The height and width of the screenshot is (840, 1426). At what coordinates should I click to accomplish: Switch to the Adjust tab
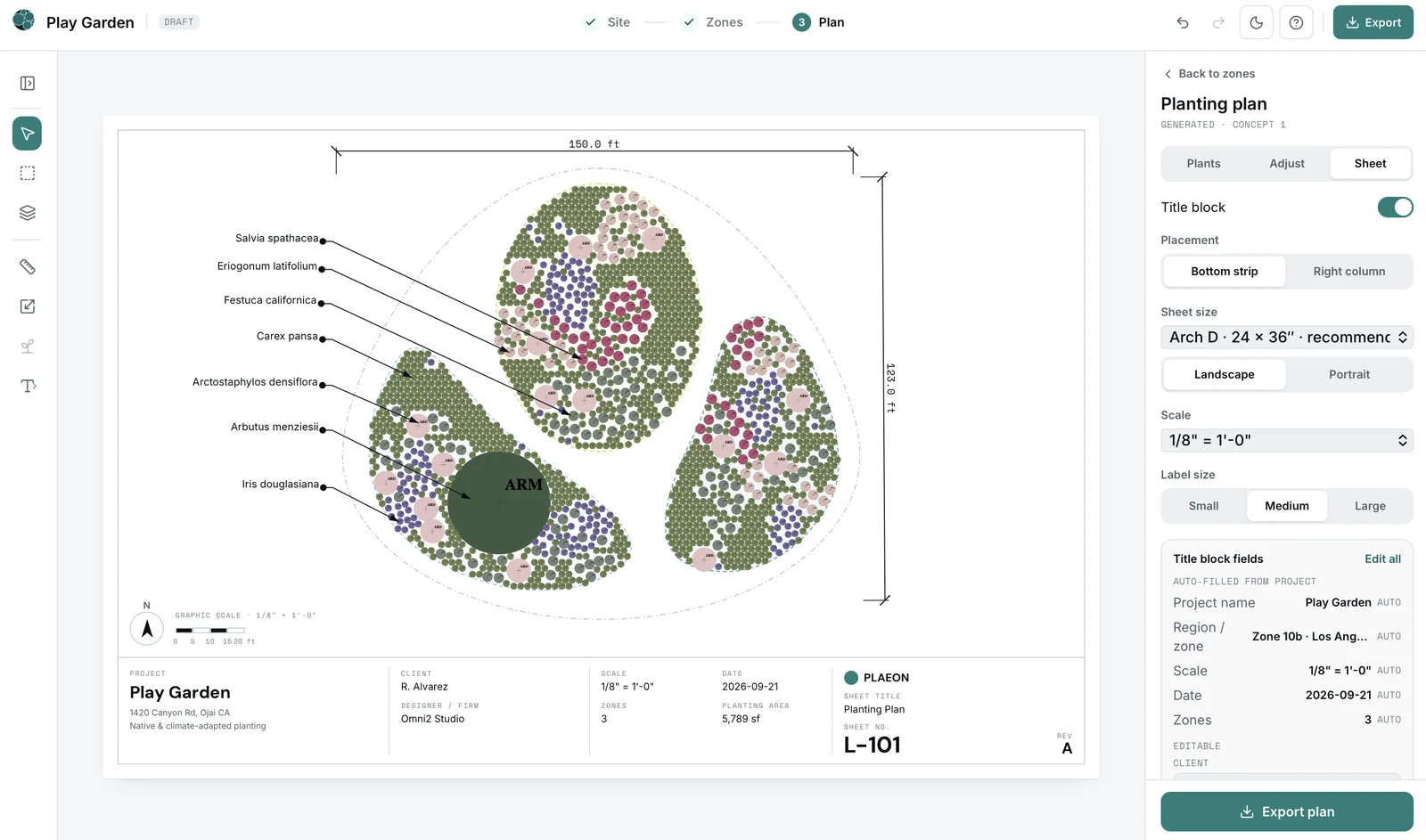(1287, 164)
